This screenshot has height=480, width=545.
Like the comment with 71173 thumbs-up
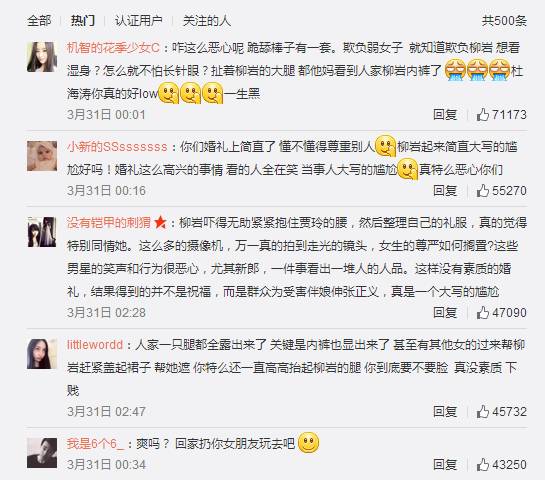[x=502, y=114]
